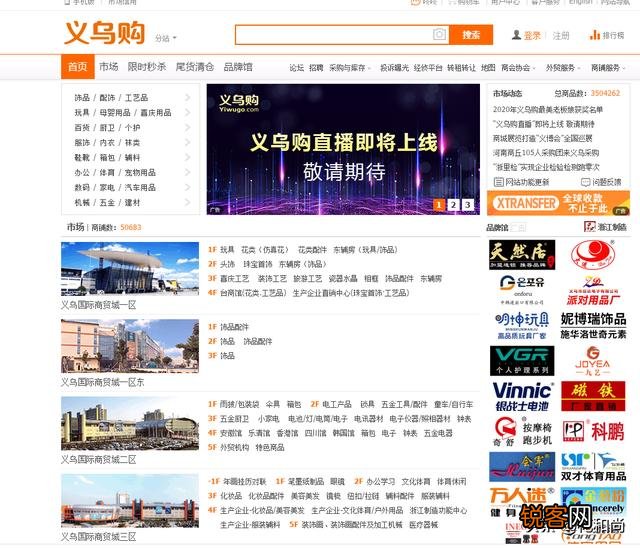The width and height of the screenshot is (640, 548).
Task: Switch to the 市场 tab
Action: (109, 67)
